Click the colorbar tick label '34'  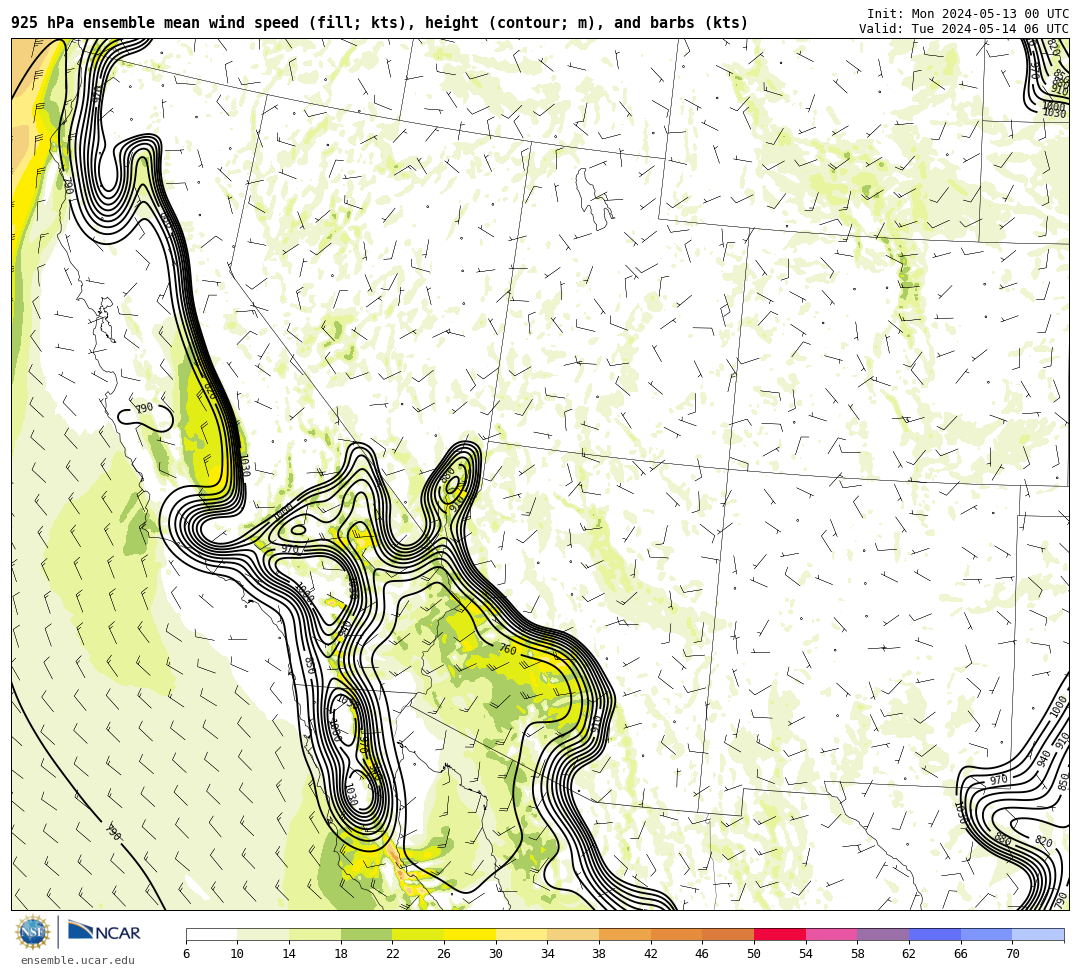pos(548,954)
